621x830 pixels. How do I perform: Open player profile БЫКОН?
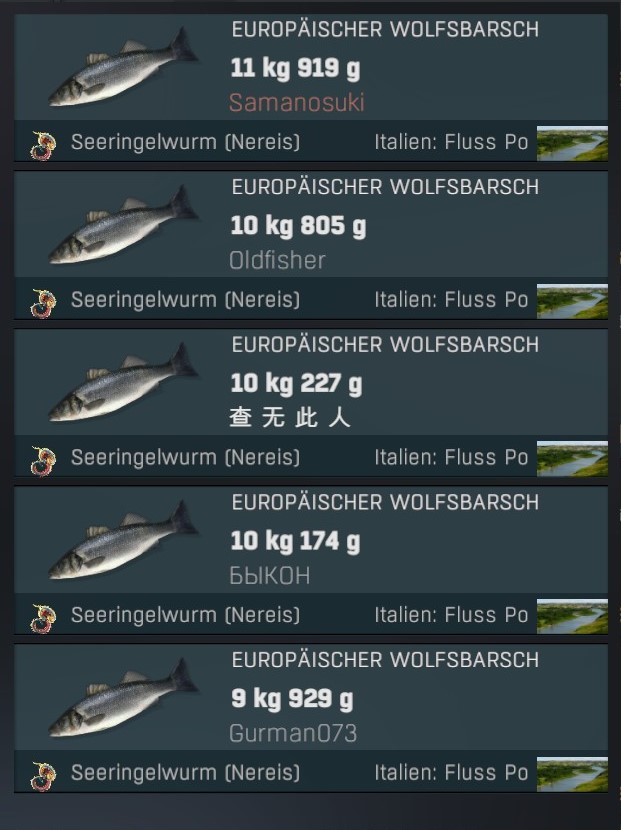269,576
